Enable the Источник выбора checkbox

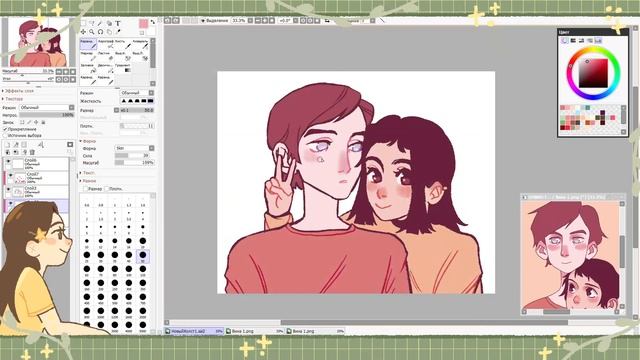pos(5,136)
